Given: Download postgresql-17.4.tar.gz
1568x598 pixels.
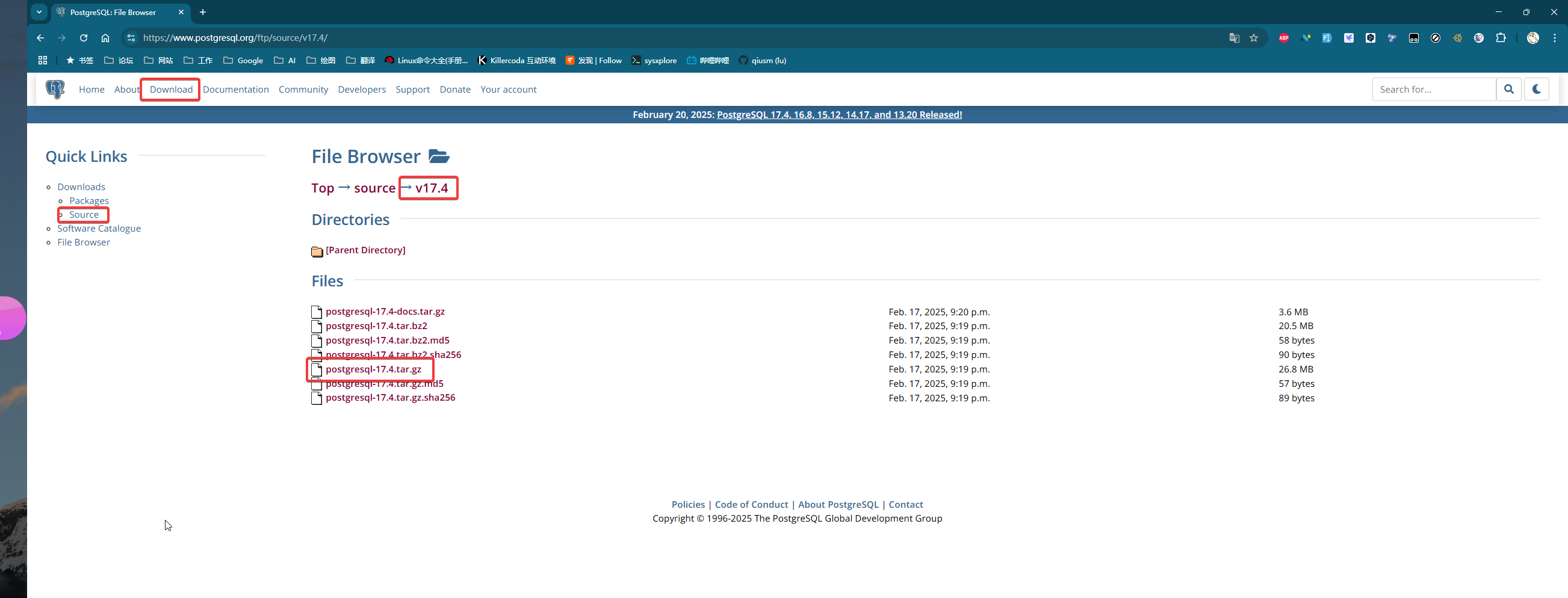Looking at the screenshot, I should point(373,369).
